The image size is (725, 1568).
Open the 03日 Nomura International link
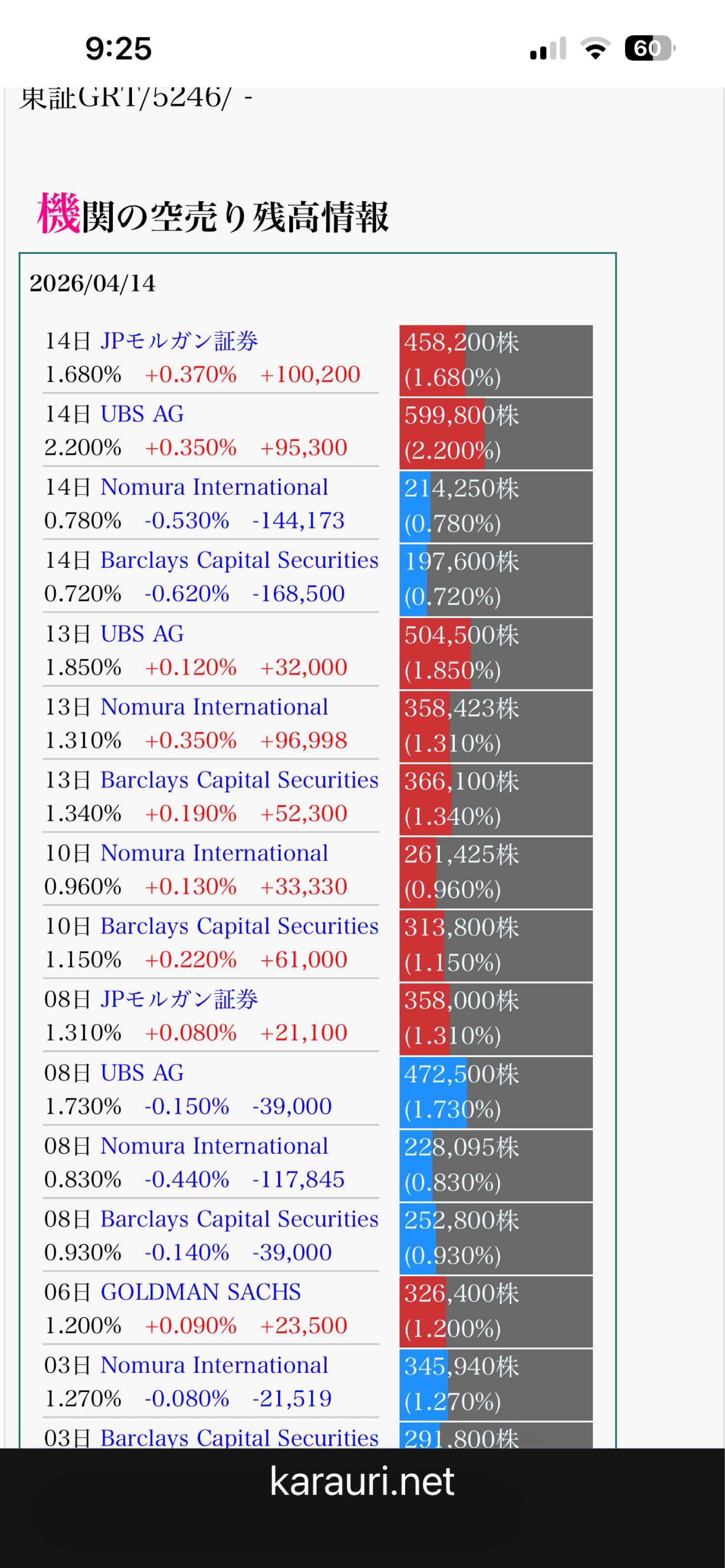[x=213, y=1365]
